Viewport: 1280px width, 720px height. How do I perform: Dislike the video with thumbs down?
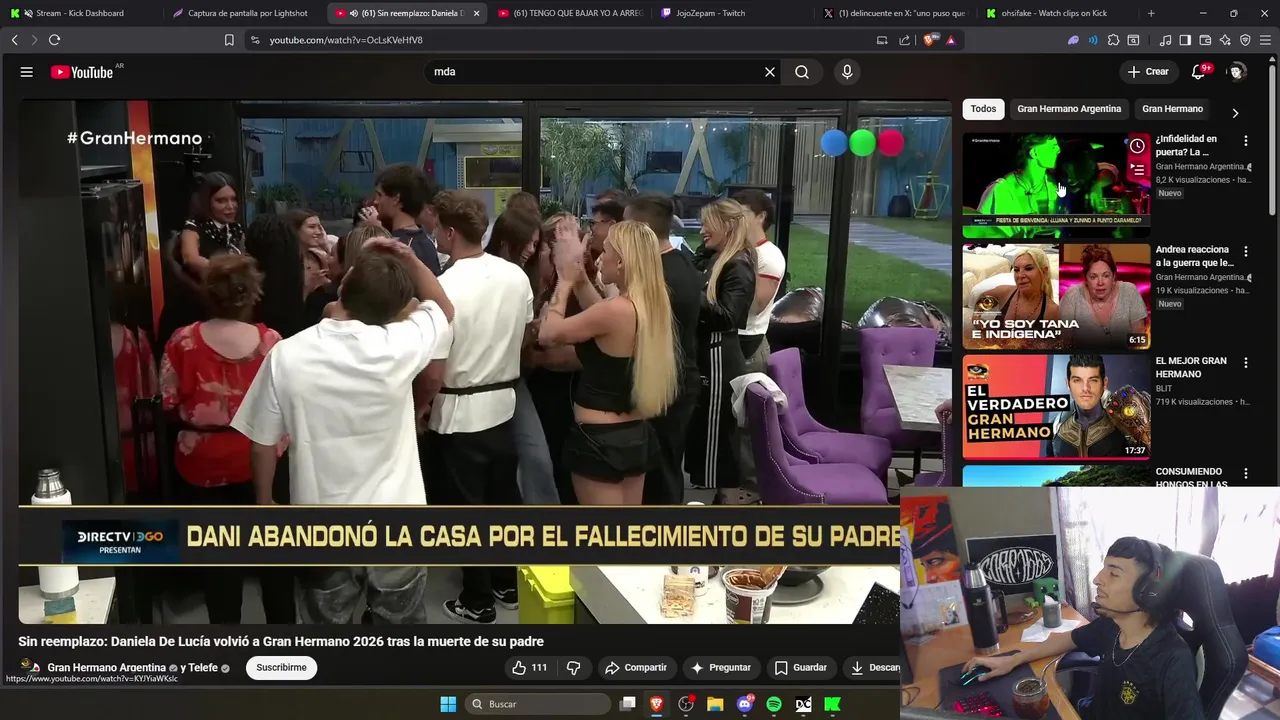(x=574, y=668)
